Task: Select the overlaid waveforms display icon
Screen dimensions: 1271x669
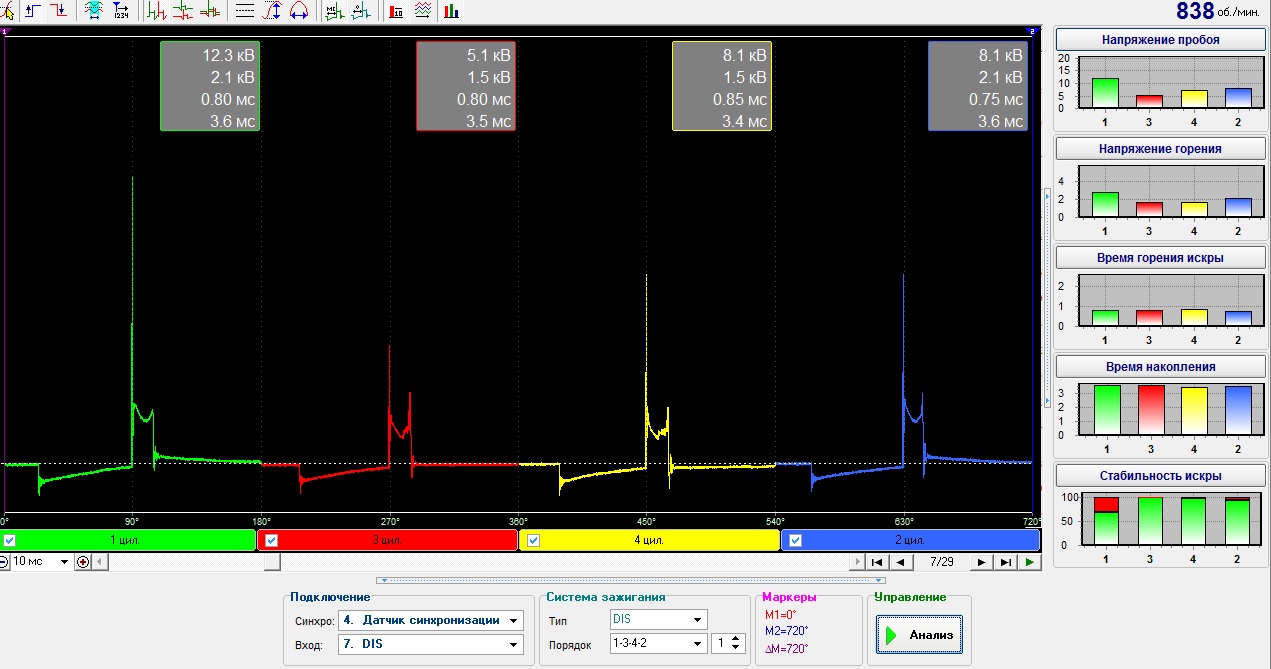Action: [209, 11]
